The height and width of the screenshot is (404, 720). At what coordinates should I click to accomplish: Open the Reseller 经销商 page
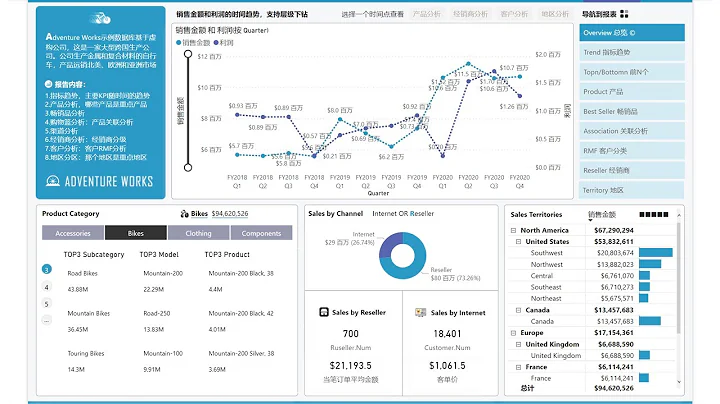pos(632,170)
